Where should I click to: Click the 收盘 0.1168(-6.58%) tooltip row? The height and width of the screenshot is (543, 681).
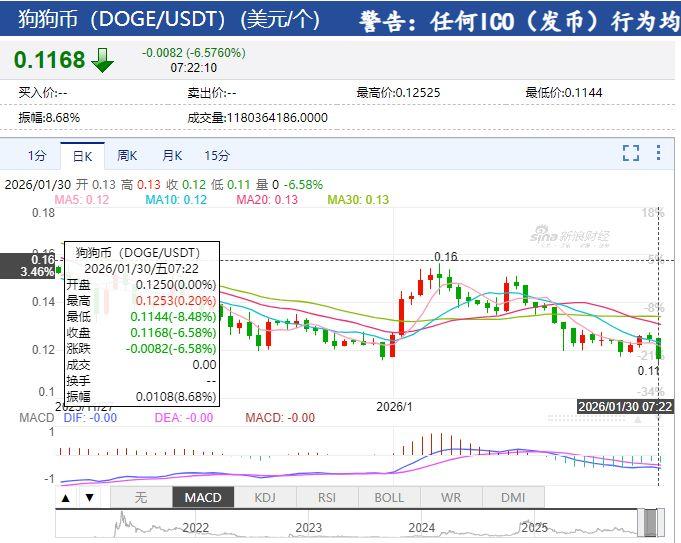pos(142,333)
